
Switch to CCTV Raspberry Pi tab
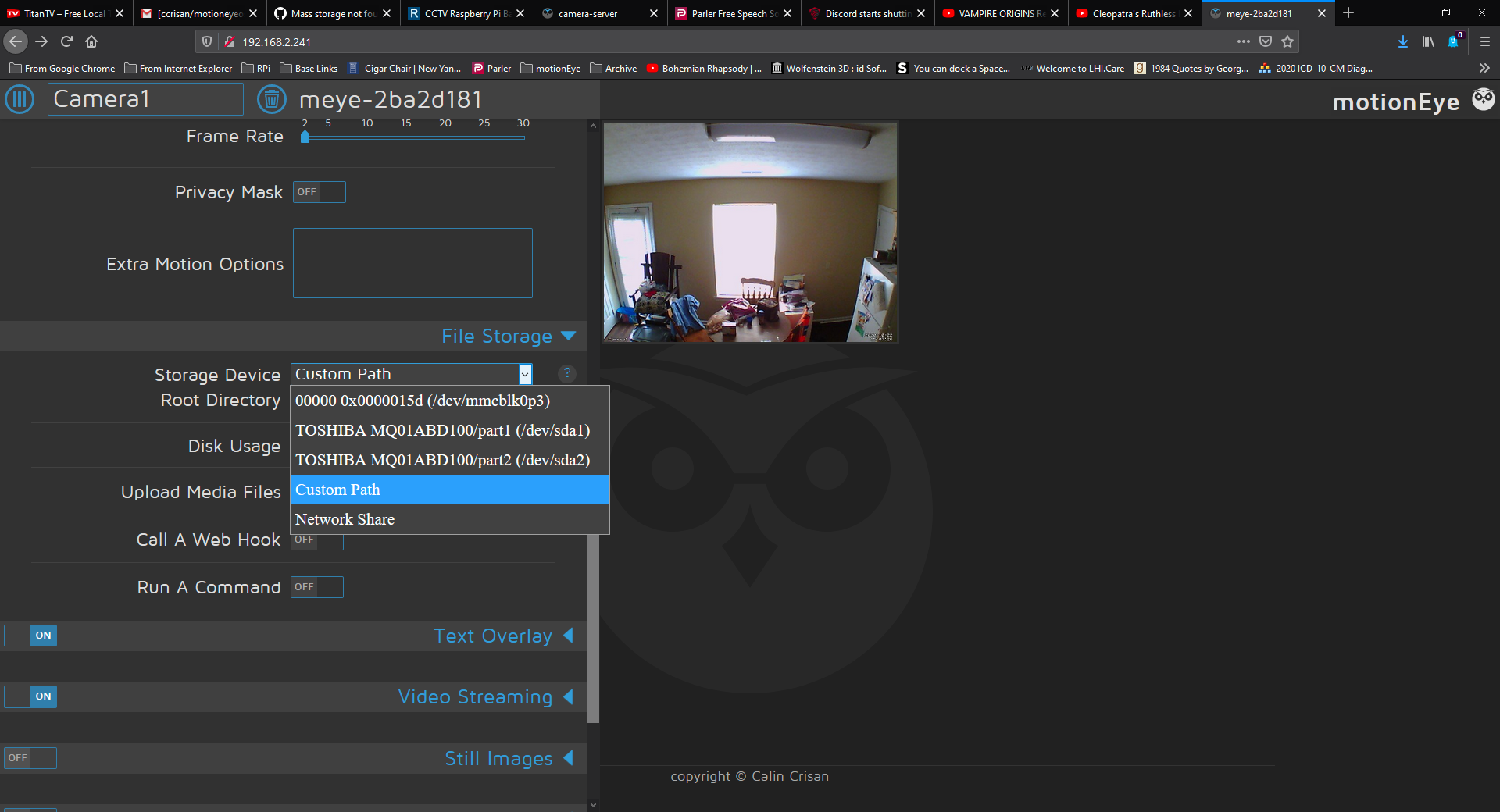(467, 13)
